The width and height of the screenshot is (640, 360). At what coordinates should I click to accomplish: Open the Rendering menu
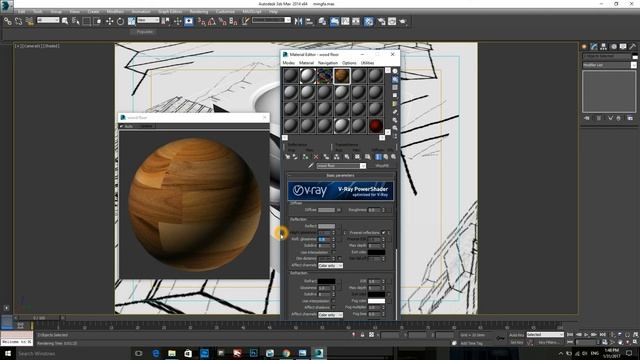(x=199, y=12)
